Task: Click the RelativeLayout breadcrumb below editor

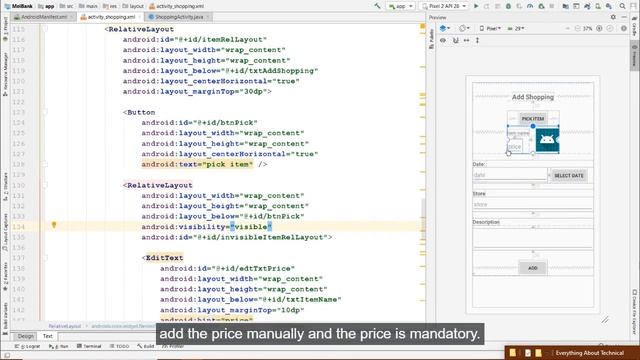Action: pyautogui.click(x=65, y=326)
